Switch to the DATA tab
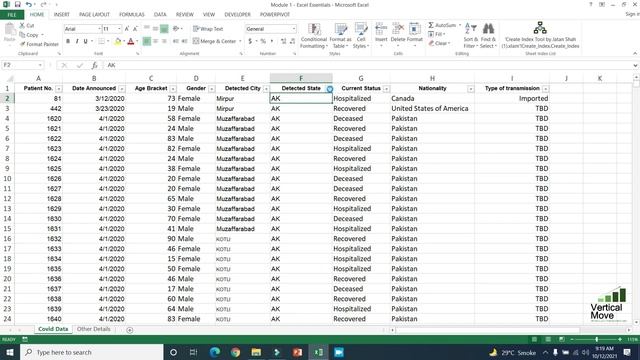Screen dimensions: 640x360 [160, 15]
